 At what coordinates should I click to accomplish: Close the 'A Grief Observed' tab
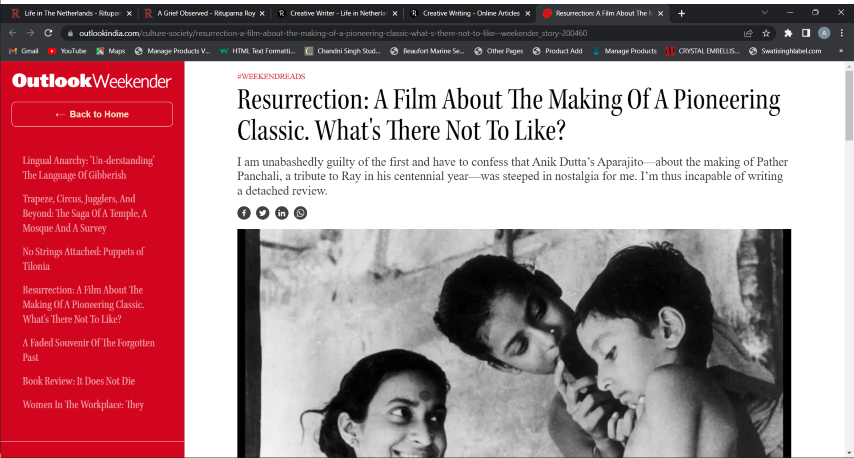[x=262, y=13]
